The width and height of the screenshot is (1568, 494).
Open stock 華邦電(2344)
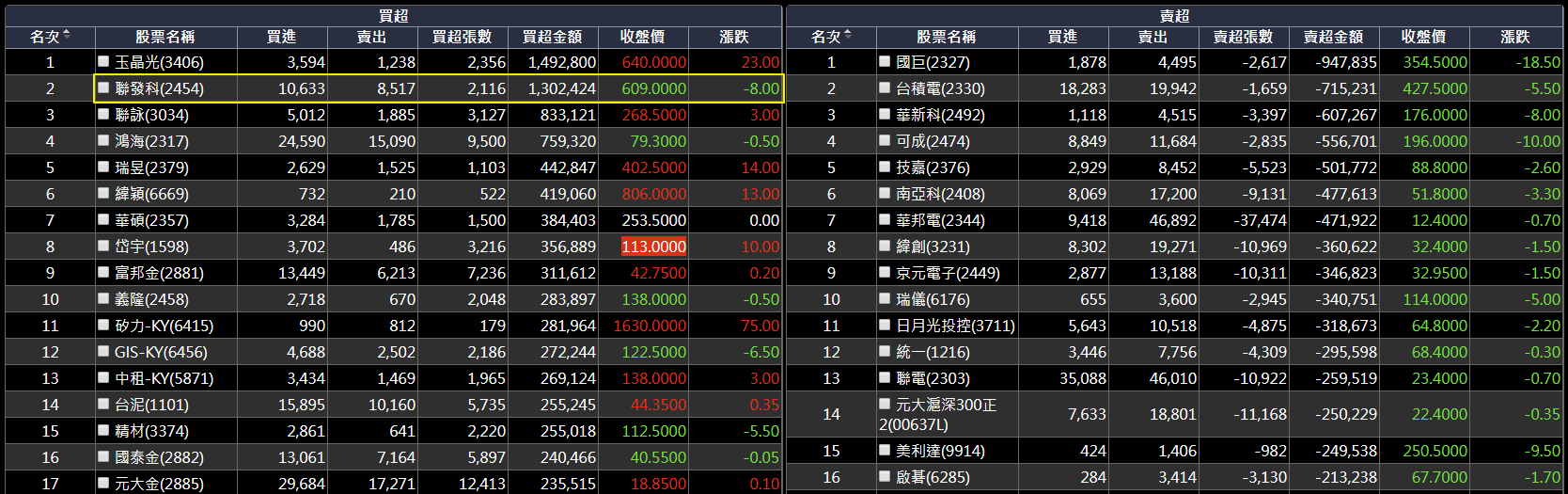tap(940, 220)
